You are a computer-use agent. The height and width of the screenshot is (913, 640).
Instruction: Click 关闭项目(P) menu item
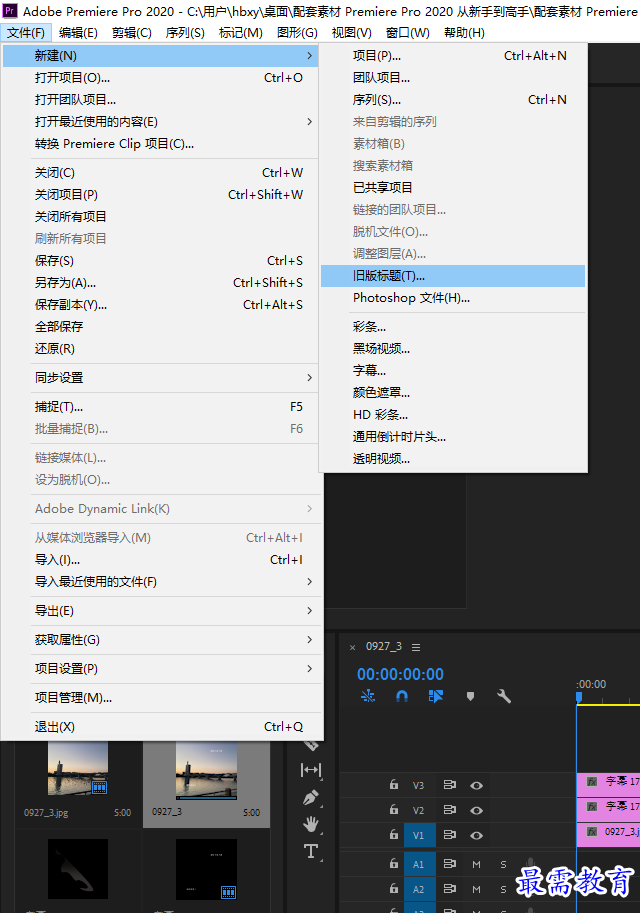pos(160,194)
